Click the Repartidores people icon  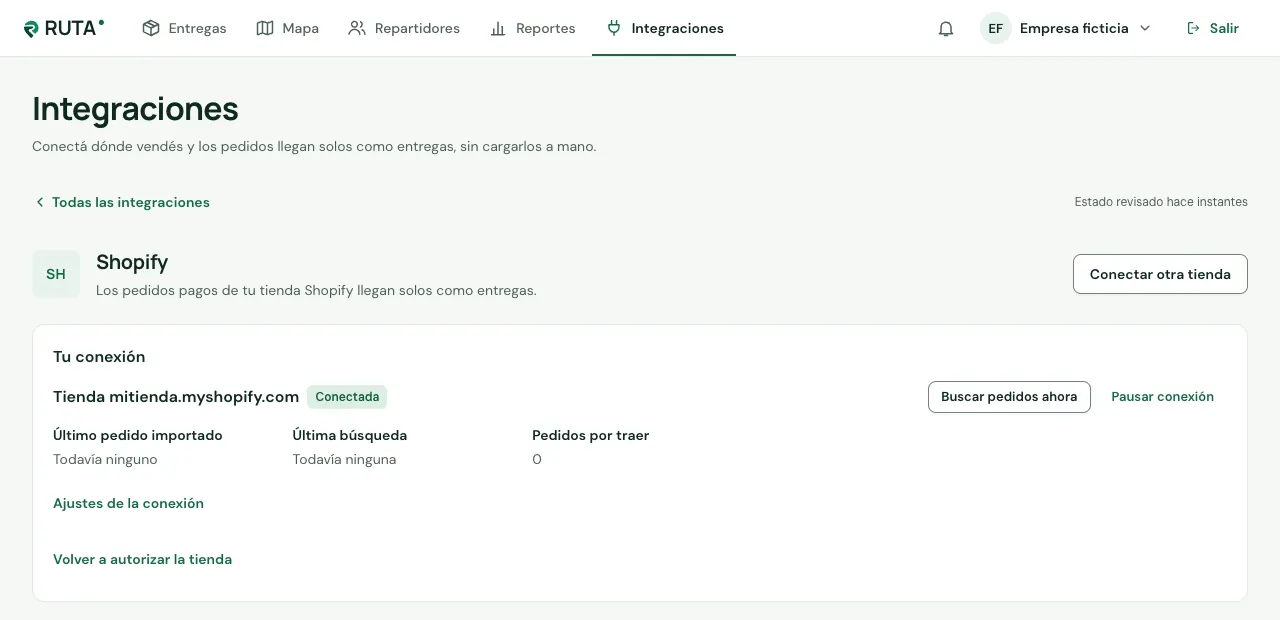(357, 28)
